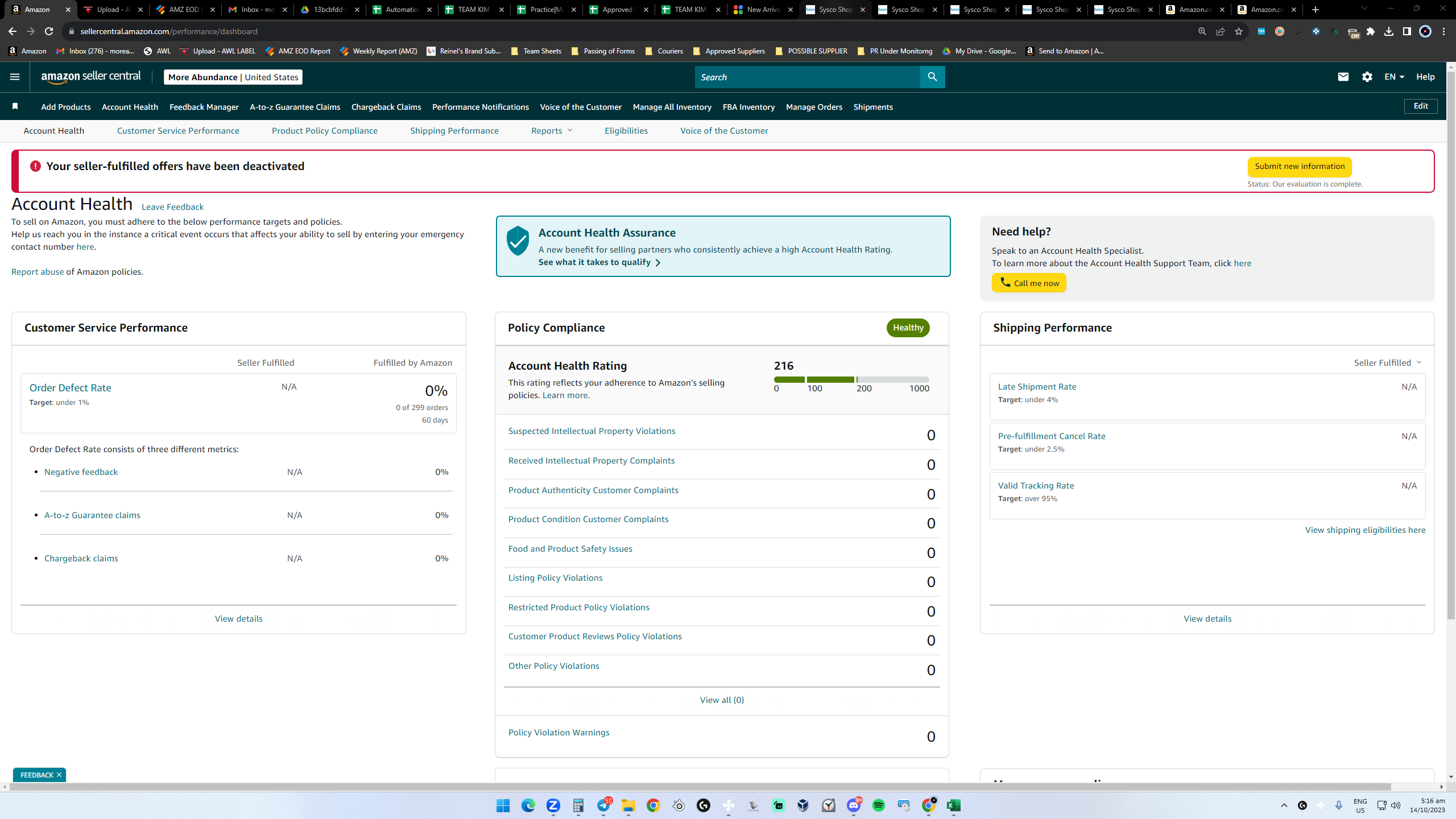The width and height of the screenshot is (1456, 819).
Task: Open File Explorer from taskbar
Action: click(x=628, y=805)
